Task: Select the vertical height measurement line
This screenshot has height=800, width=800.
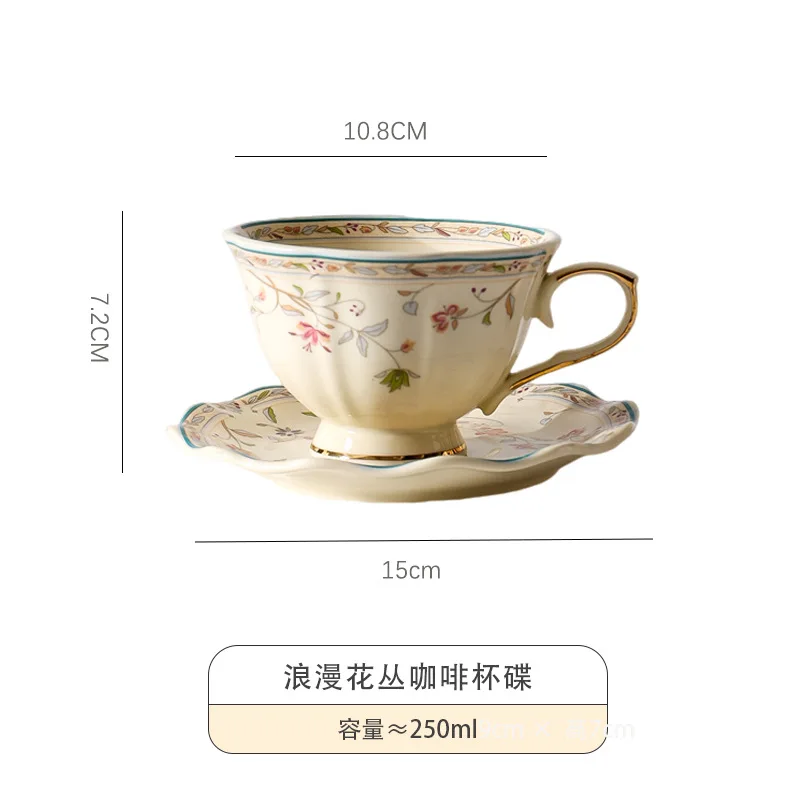Action: [x=122, y=341]
